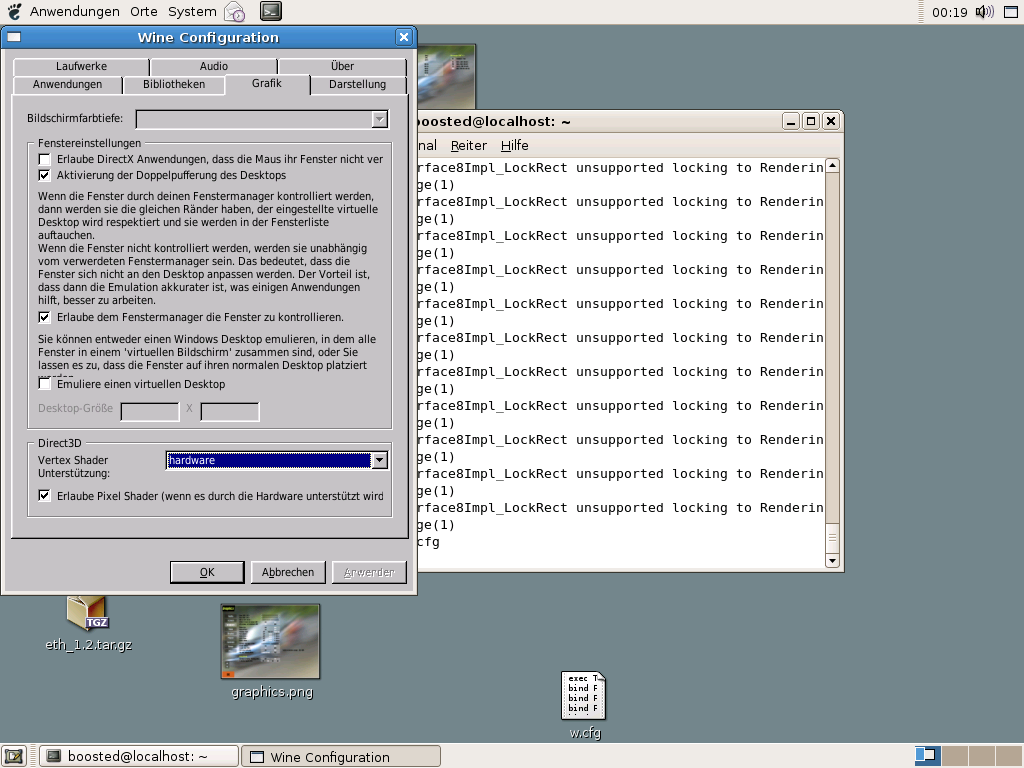Click the hardware value in Vertex Shader combo
Screen dimensions: 1024x768
269,460
